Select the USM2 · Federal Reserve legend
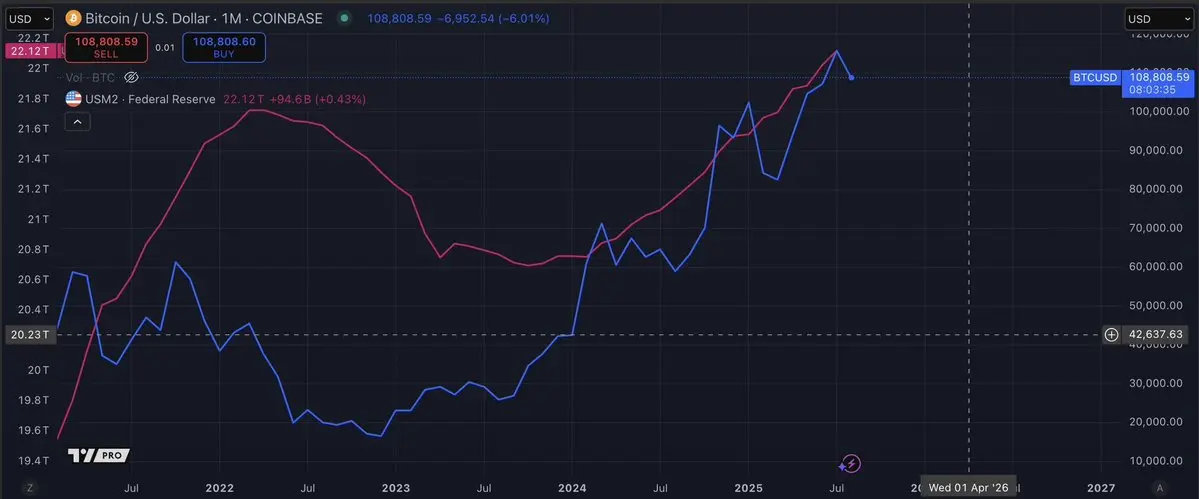Image resolution: width=1199 pixels, height=499 pixels. tap(151, 99)
